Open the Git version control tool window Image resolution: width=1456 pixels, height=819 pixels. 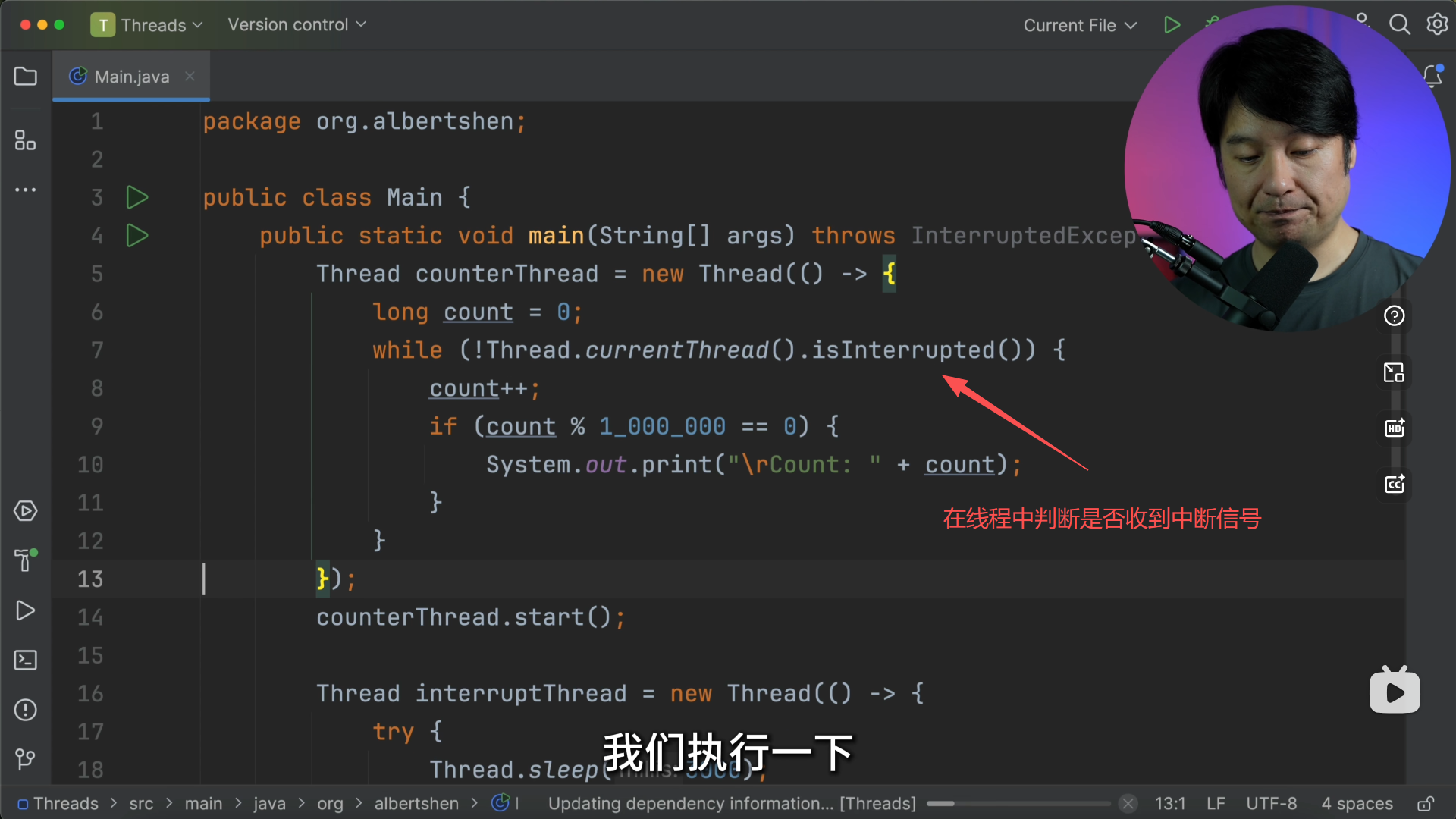pyautogui.click(x=25, y=759)
